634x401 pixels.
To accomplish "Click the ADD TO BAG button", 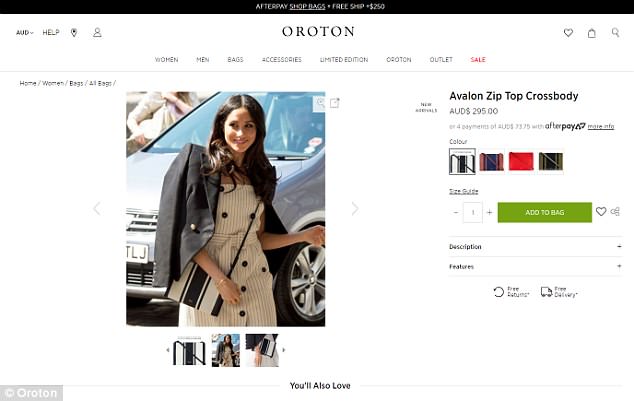I will click(x=545, y=212).
